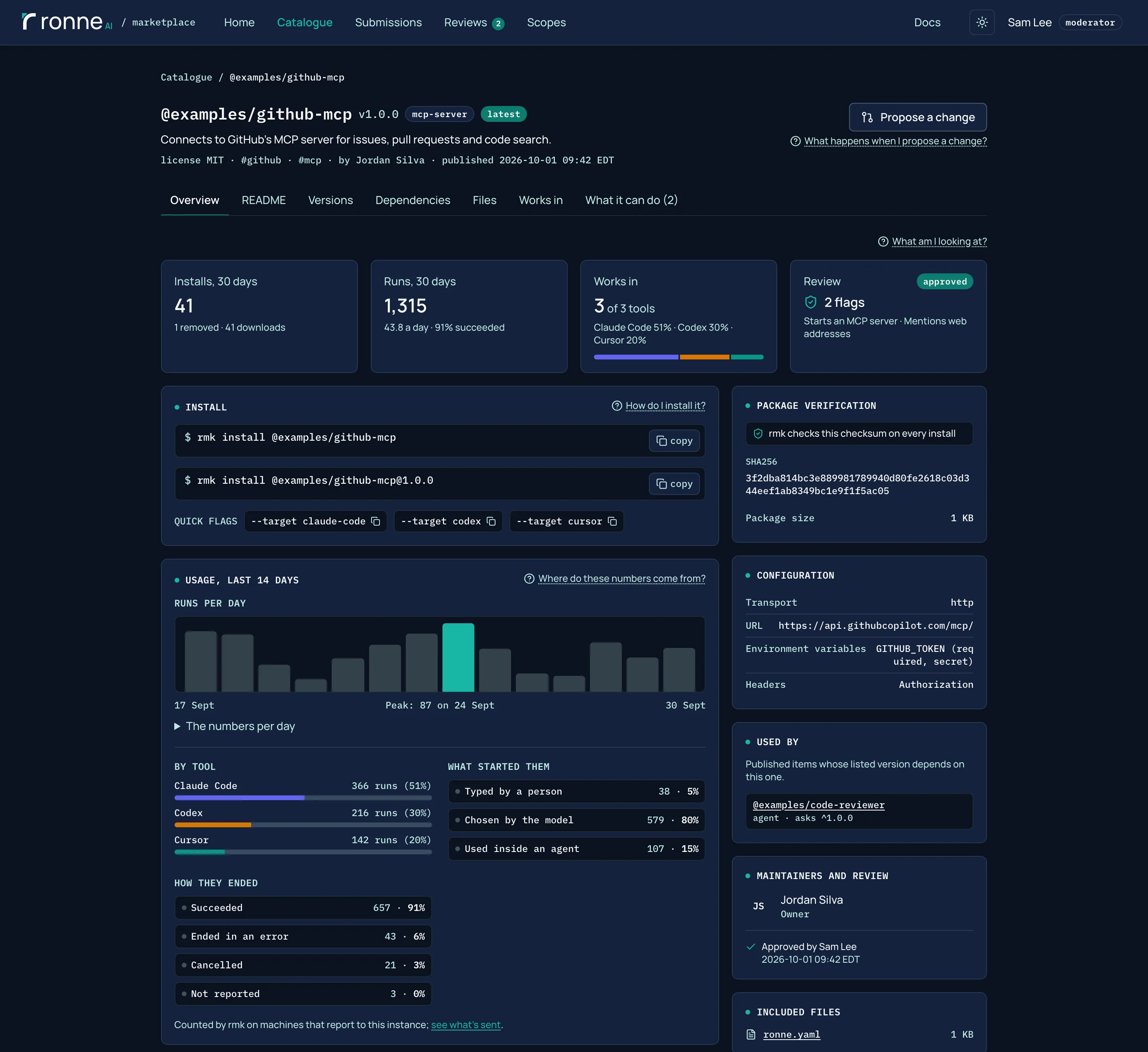Copy the --target cursor flag
The image size is (1148, 1052).
[x=613, y=522]
